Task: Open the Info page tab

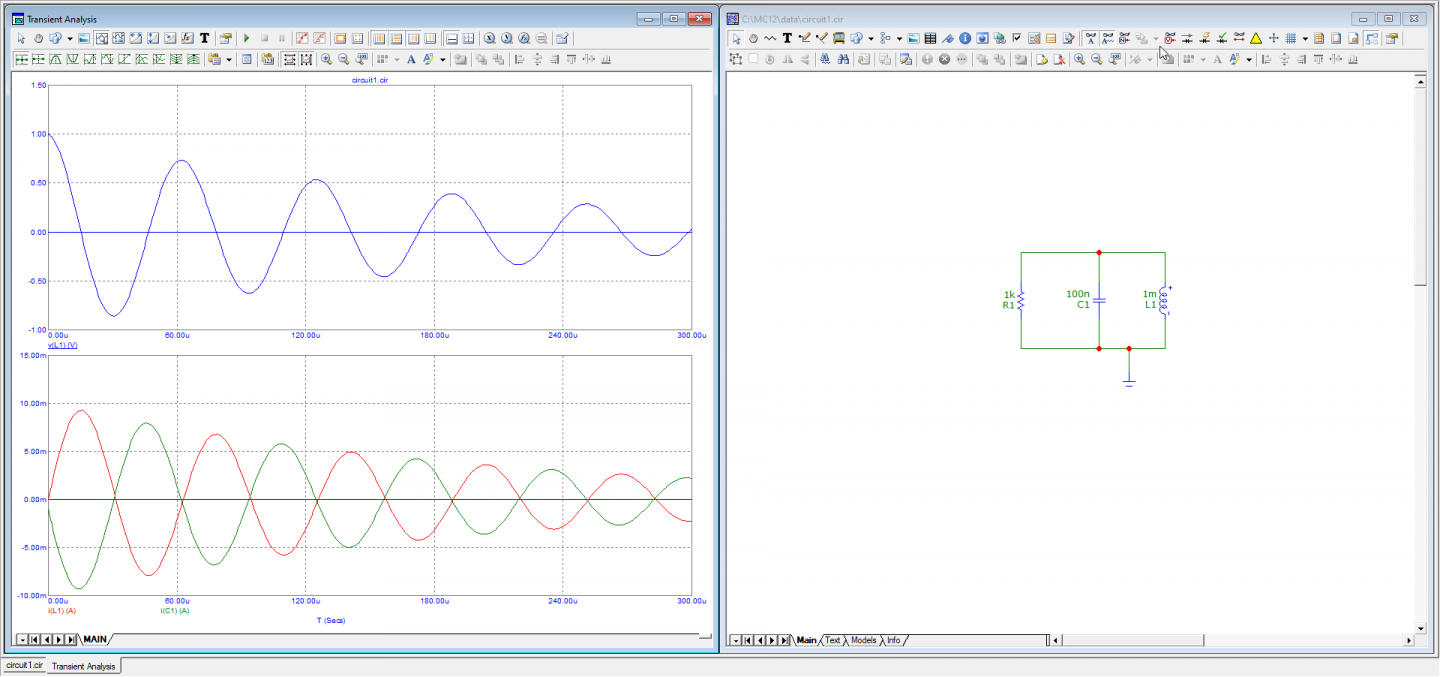Action: [894, 640]
